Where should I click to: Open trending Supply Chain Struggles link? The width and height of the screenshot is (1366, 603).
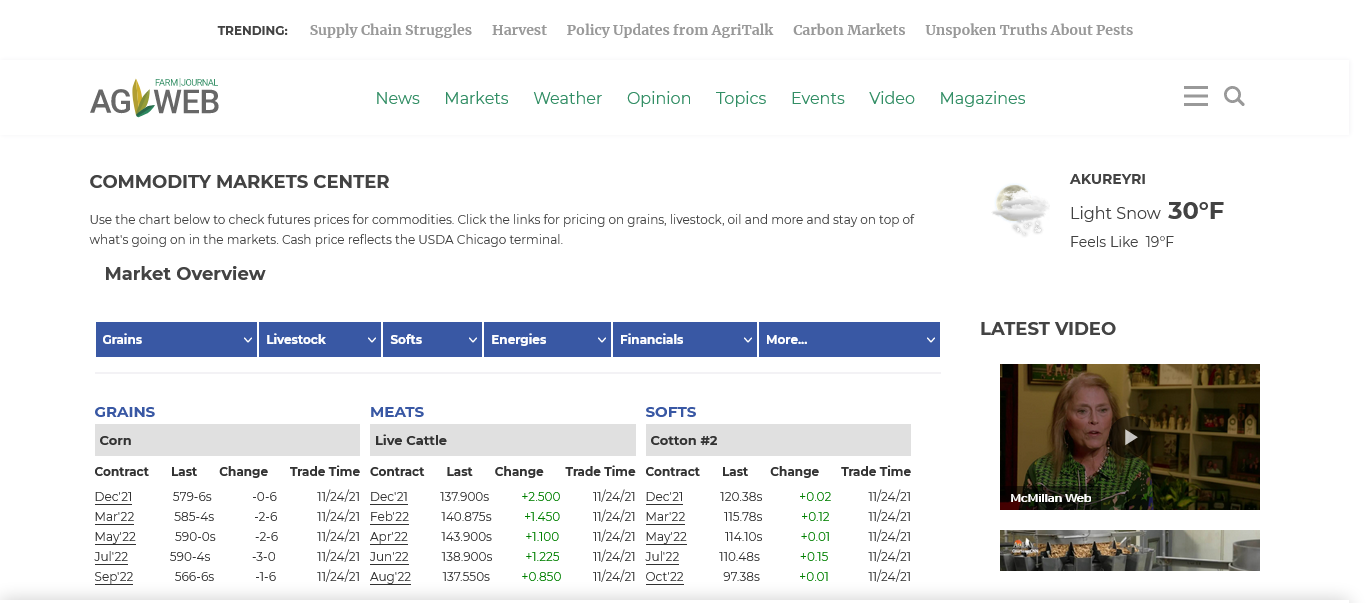tap(390, 30)
